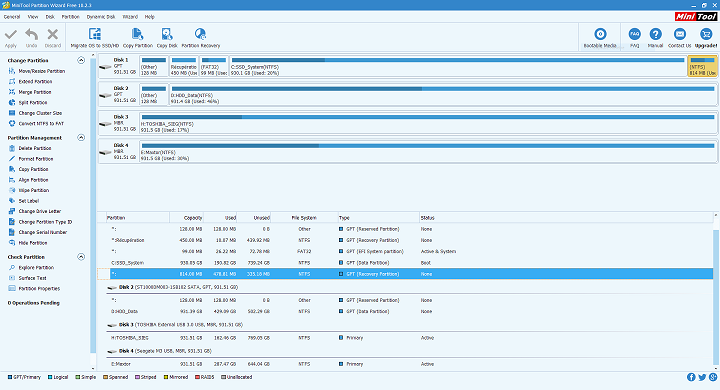The width and height of the screenshot is (720, 390).
Task: Select H:TOSHIBA partition bar on Disk 3
Action: click(428, 123)
